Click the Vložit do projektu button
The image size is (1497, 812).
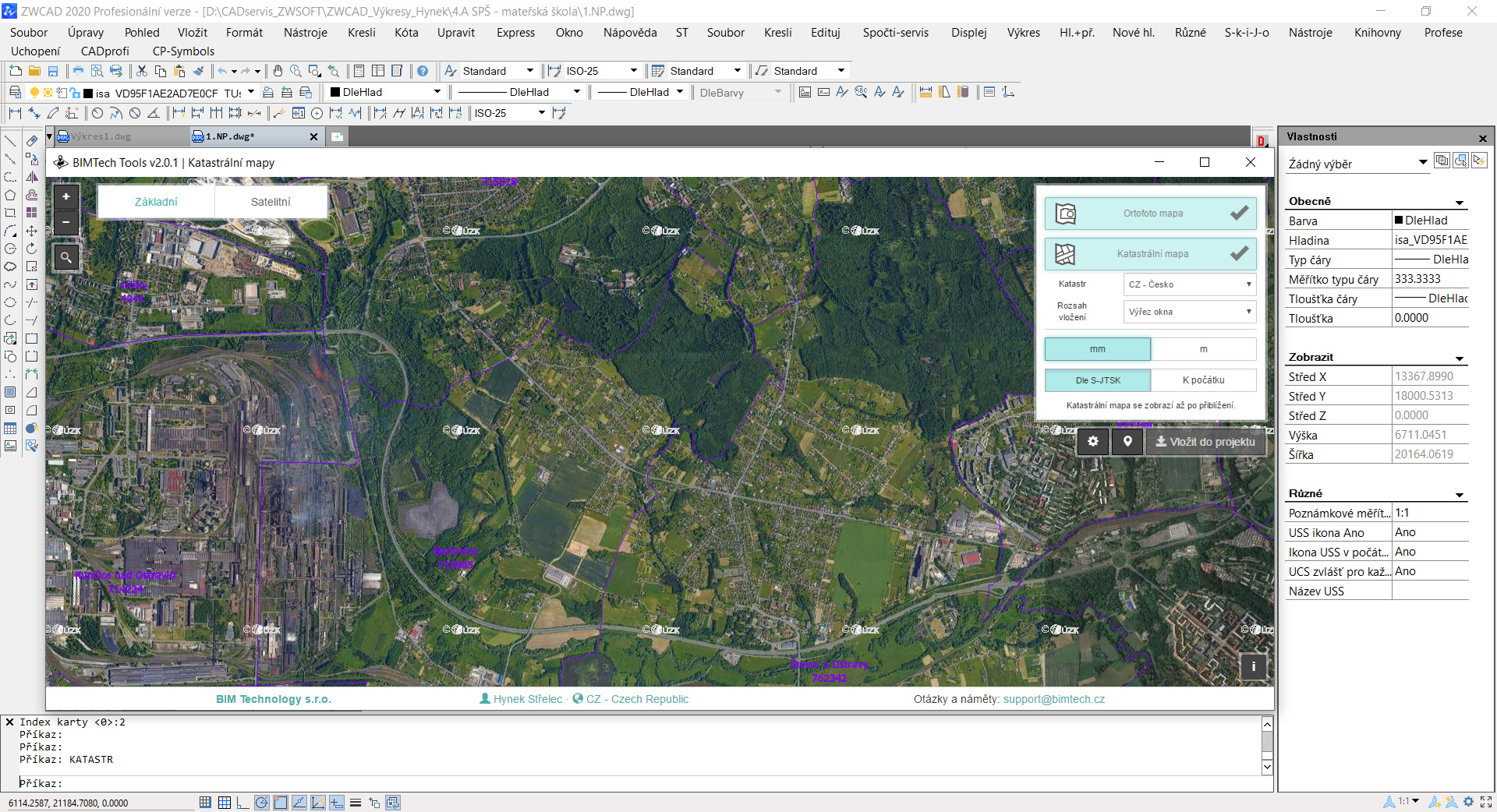tap(1205, 442)
